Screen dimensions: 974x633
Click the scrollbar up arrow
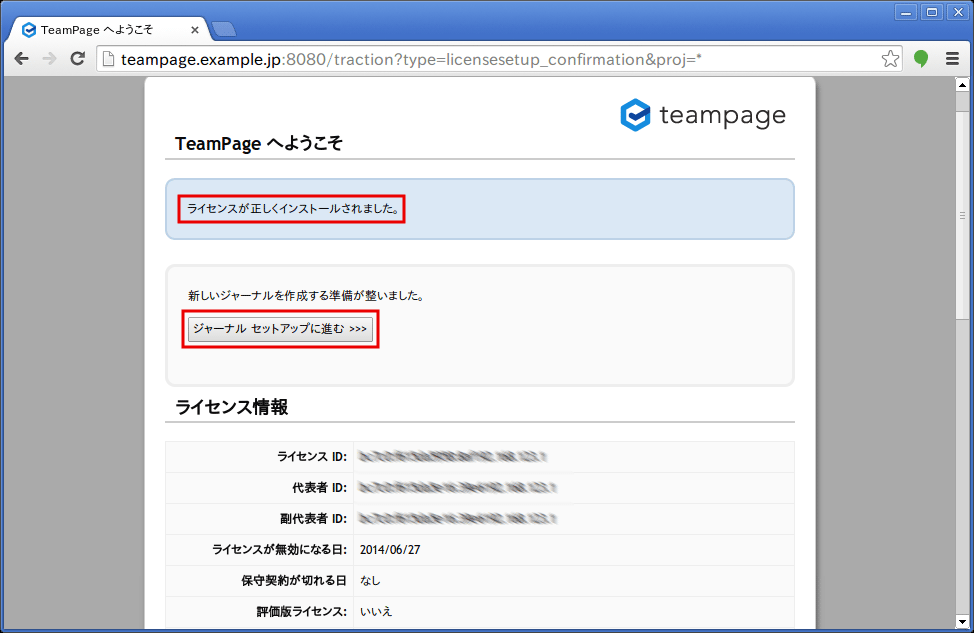coord(962,85)
